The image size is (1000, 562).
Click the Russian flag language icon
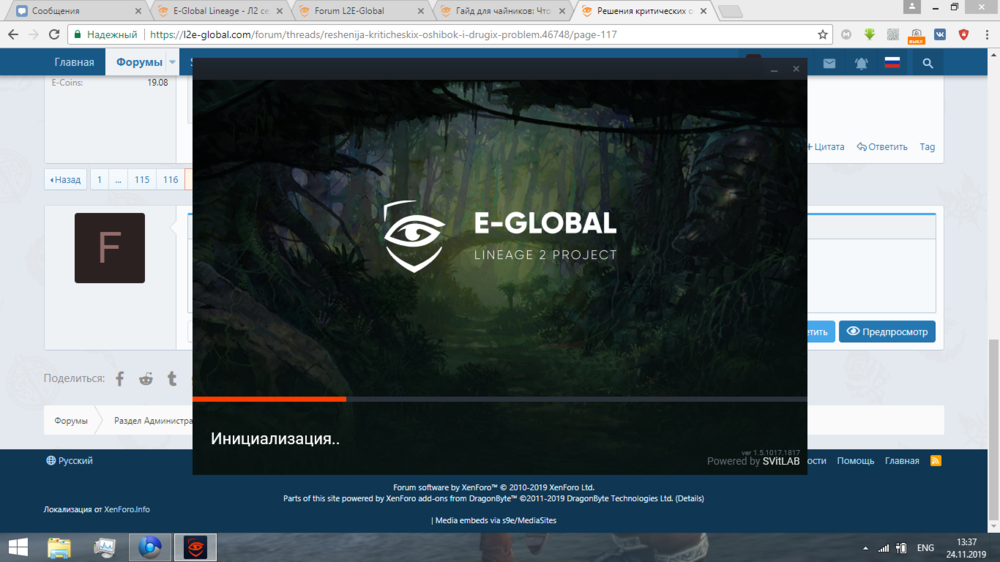click(892, 63)
